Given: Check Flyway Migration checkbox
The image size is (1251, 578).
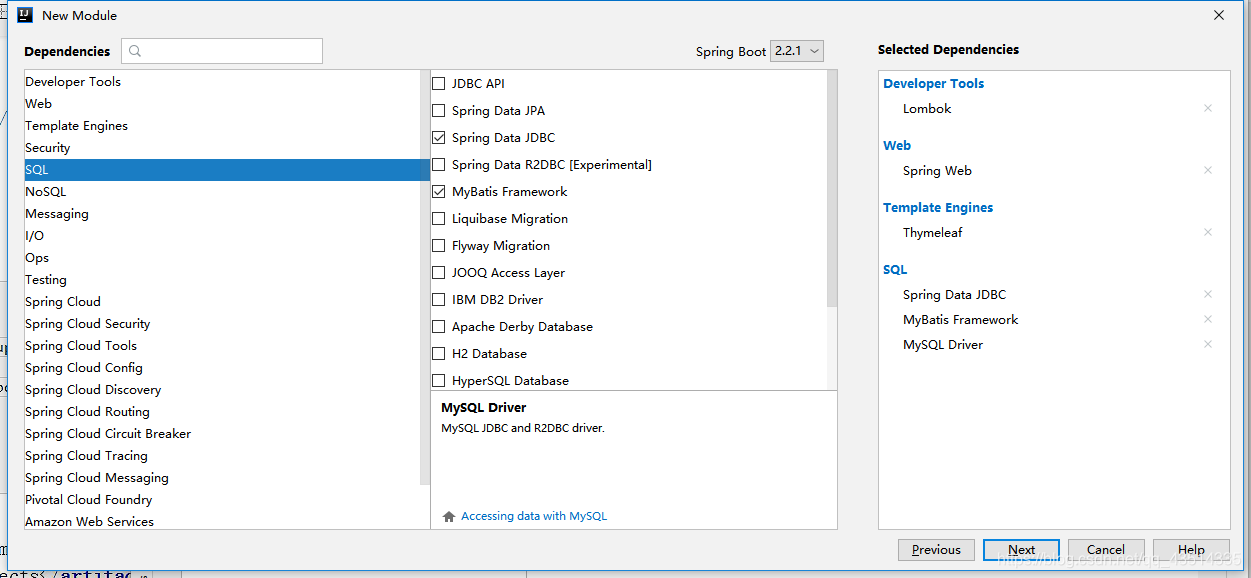Looking at the screenshot, I should pyautogui.click(x=438, y=245).
